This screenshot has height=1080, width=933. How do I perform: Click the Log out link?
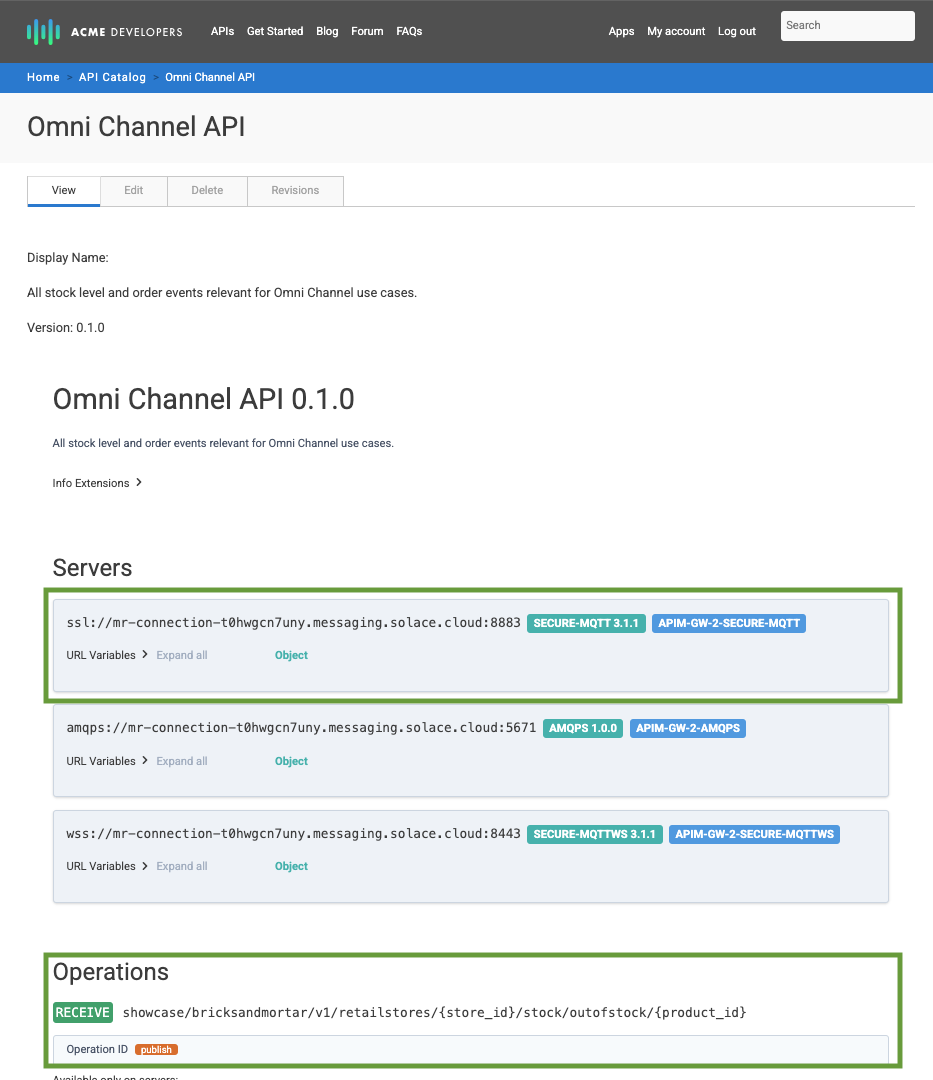(x=736, y=31)
